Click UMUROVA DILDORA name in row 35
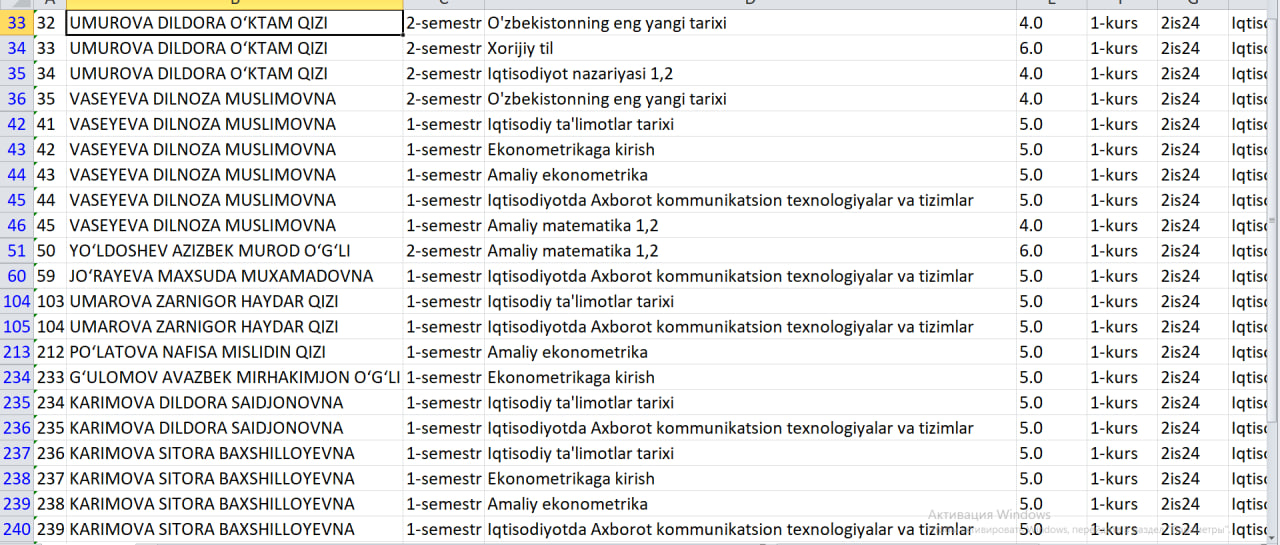1280x545 pixels. (235, 74)
